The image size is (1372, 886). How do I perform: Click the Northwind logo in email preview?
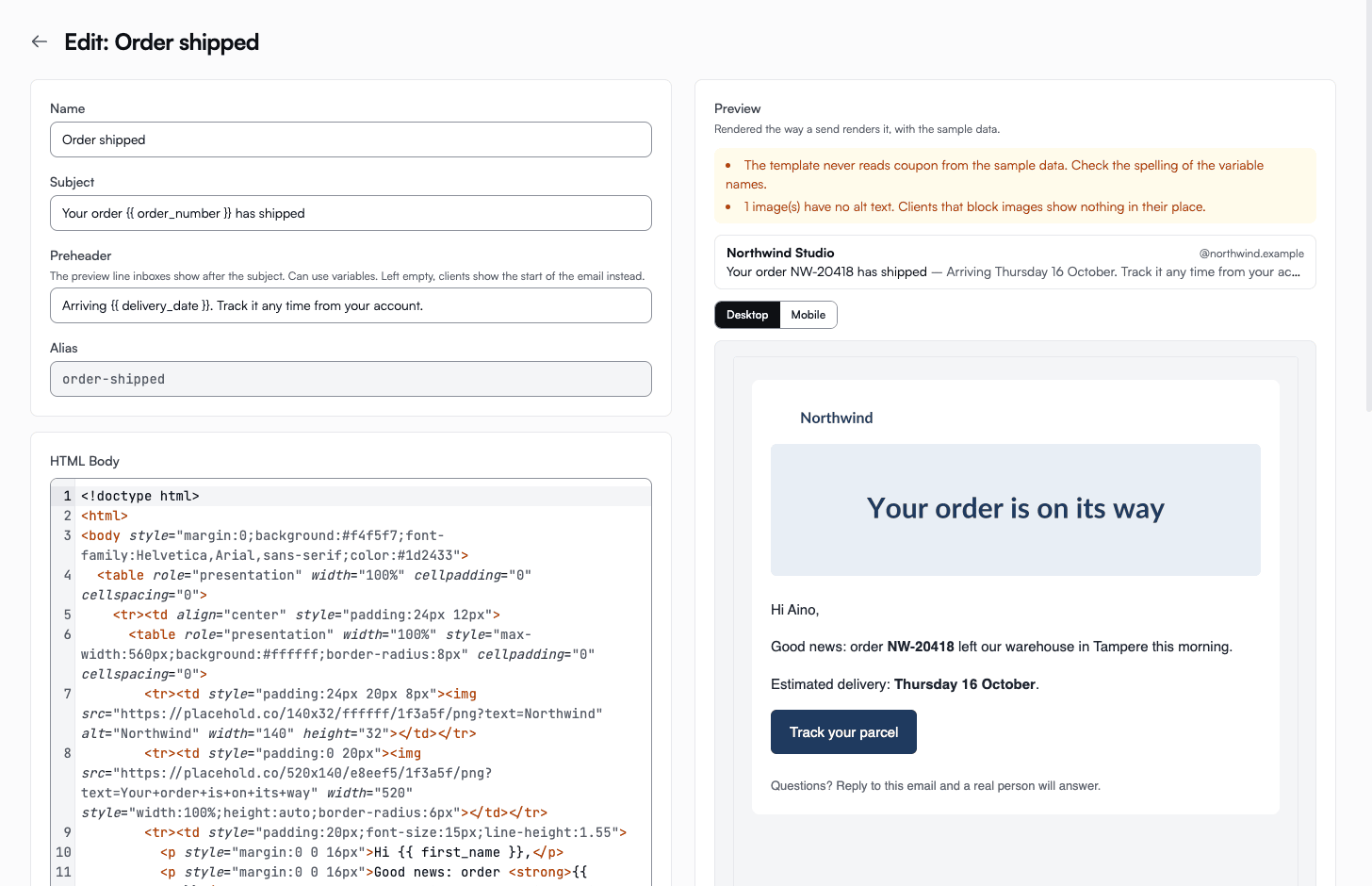point(837,418)
